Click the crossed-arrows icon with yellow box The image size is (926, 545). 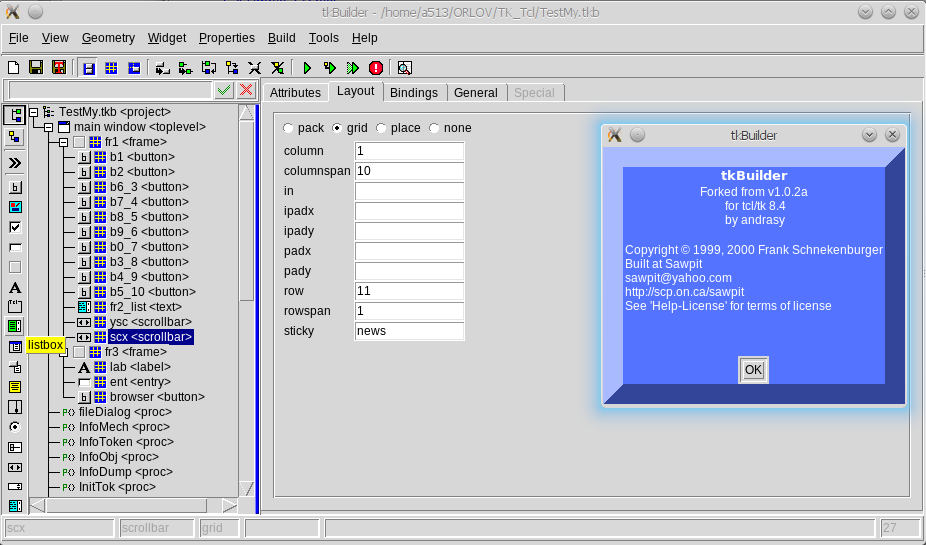coord(277,68)
